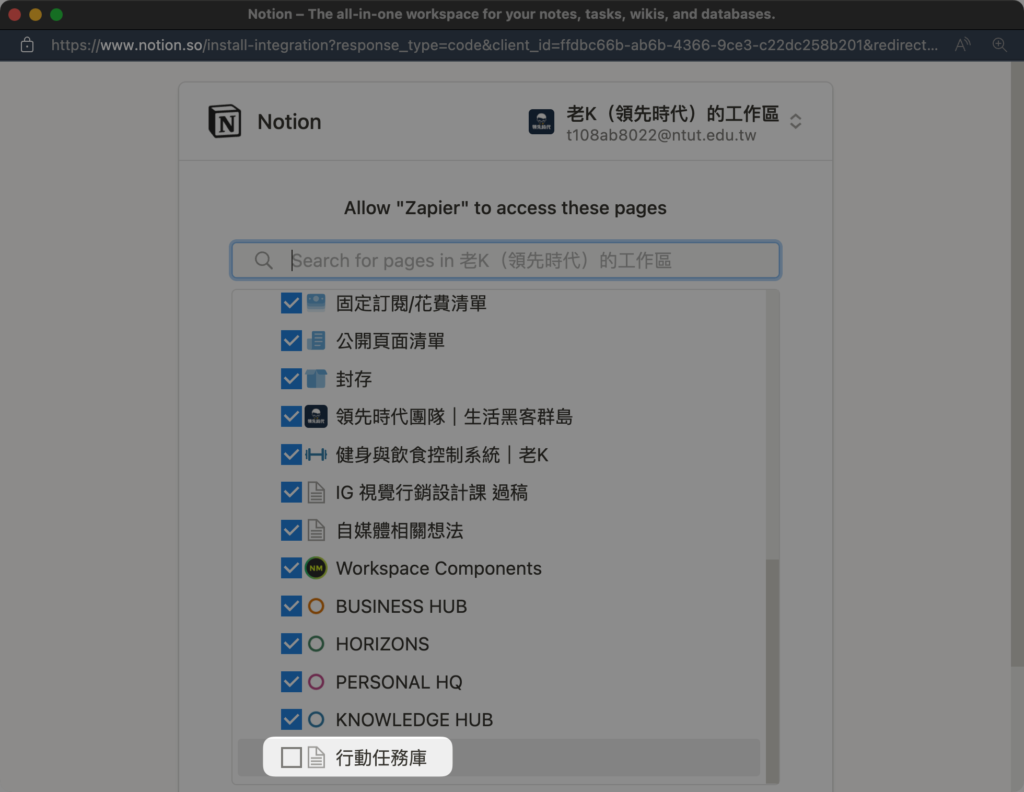Click the 領先時代團隊 page icon
This screenshot has width=1024, height=792.
coord(316,417)
